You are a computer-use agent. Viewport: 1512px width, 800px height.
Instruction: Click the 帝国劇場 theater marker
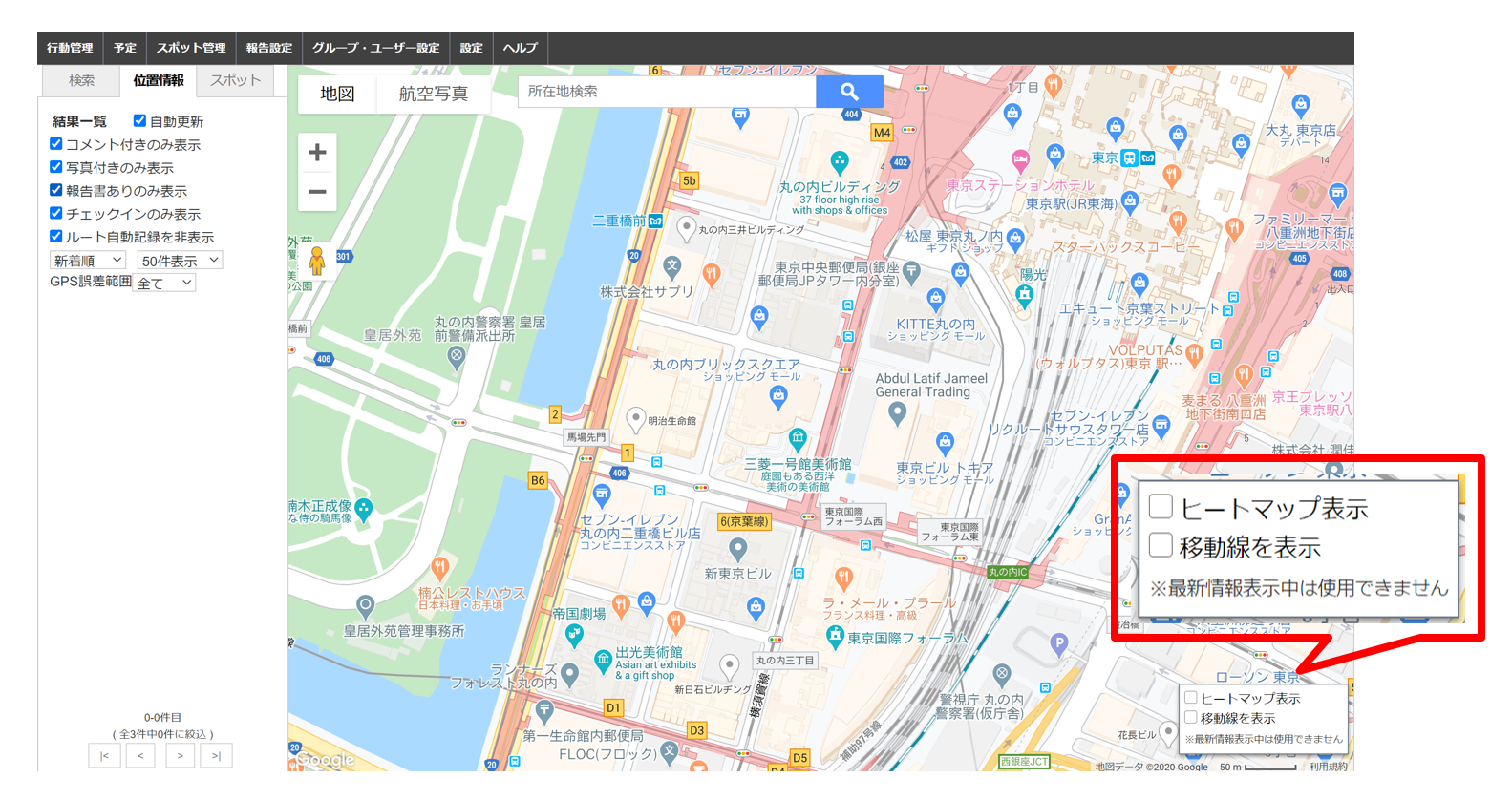point(575,634)
